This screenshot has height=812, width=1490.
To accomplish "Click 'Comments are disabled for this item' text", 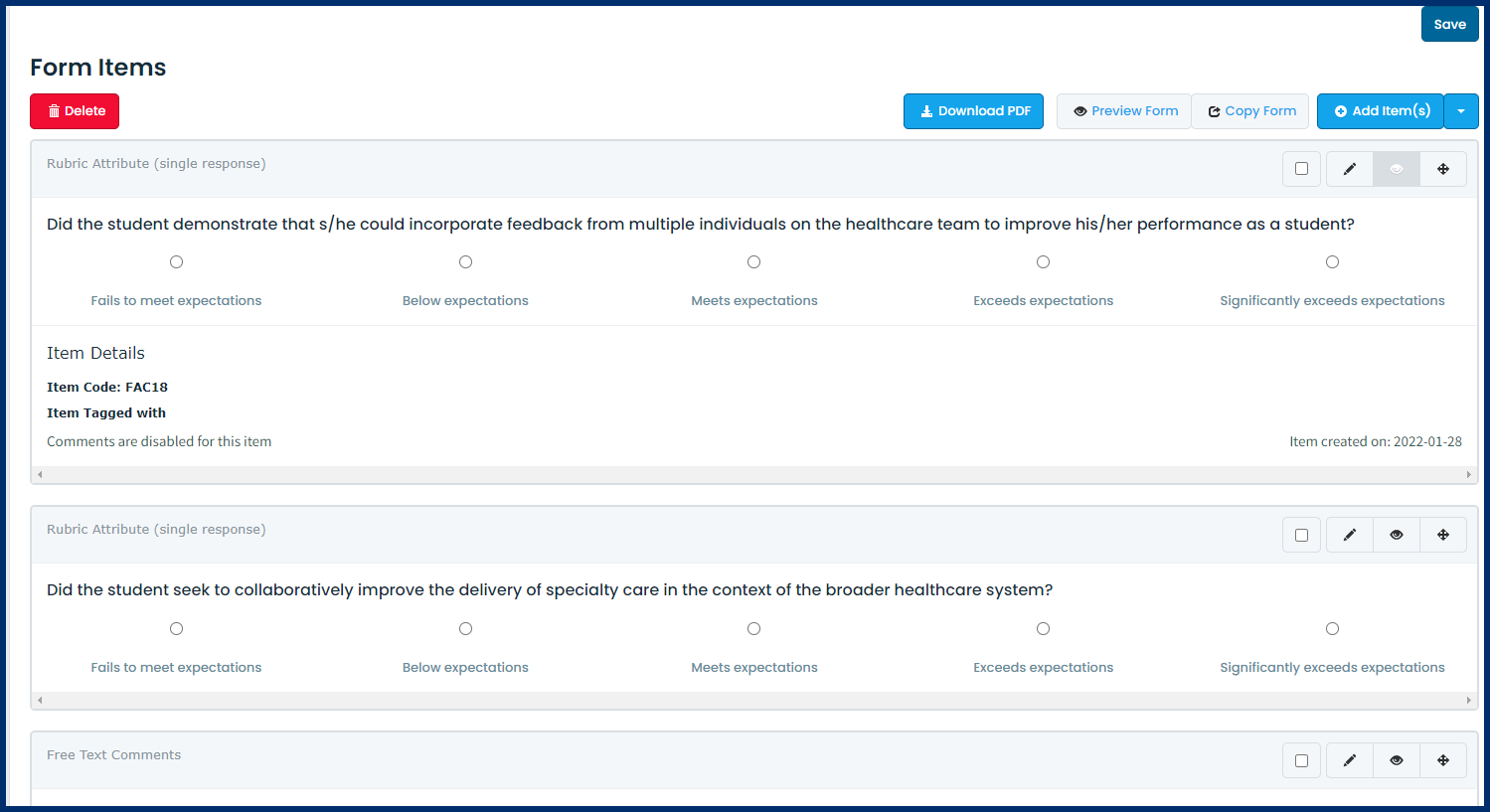I will [159, 441].
